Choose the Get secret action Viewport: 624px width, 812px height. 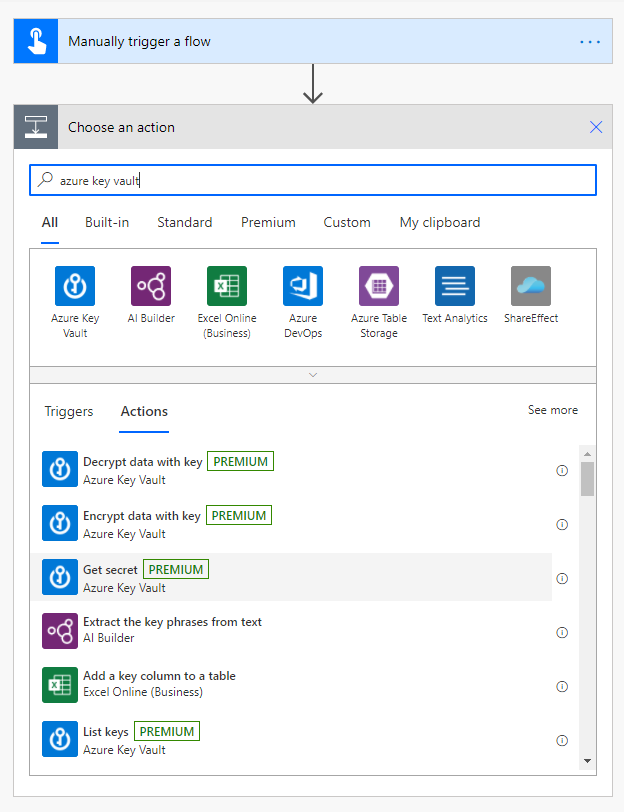(x=291, y=577)
